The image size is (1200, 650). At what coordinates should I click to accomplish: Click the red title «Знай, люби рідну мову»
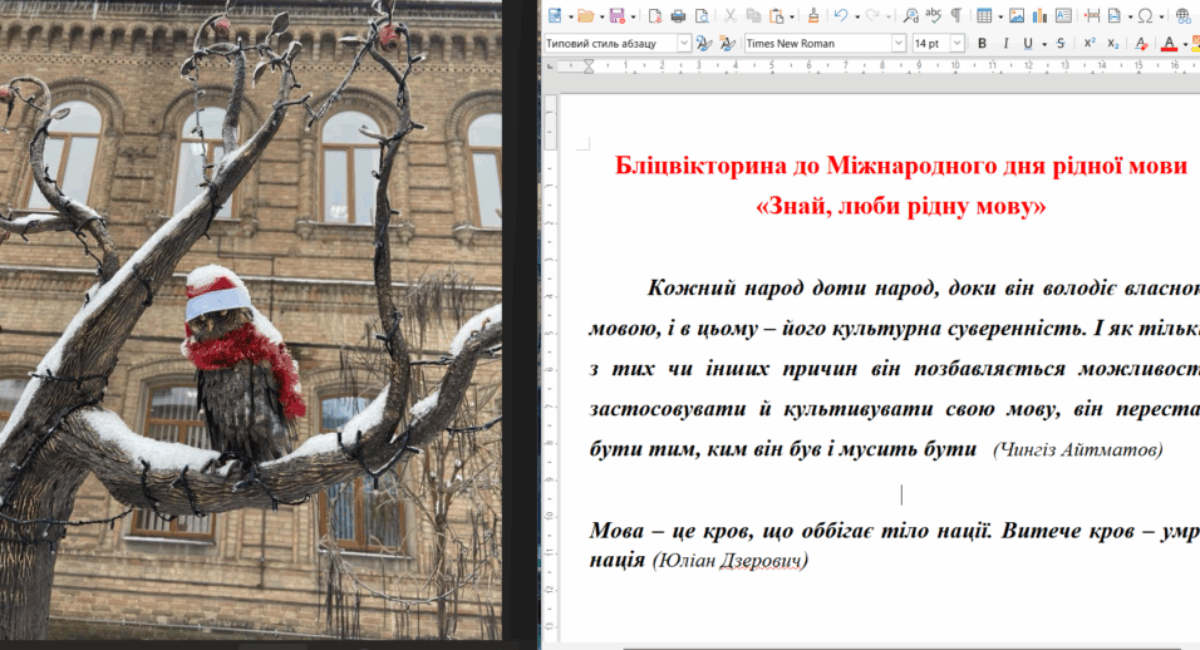coord(901,207)
